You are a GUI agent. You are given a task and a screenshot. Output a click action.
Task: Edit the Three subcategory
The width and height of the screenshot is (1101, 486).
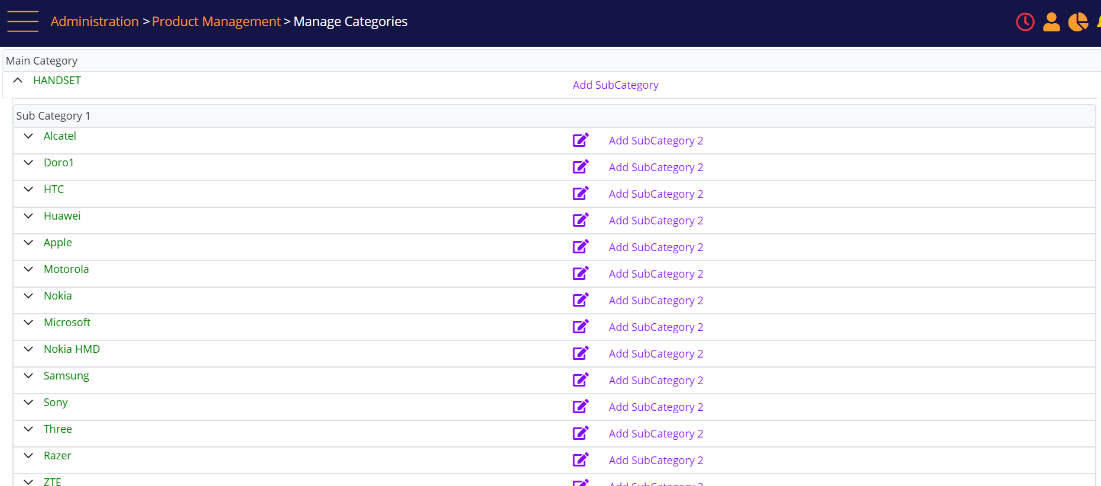tap(581, 434)
